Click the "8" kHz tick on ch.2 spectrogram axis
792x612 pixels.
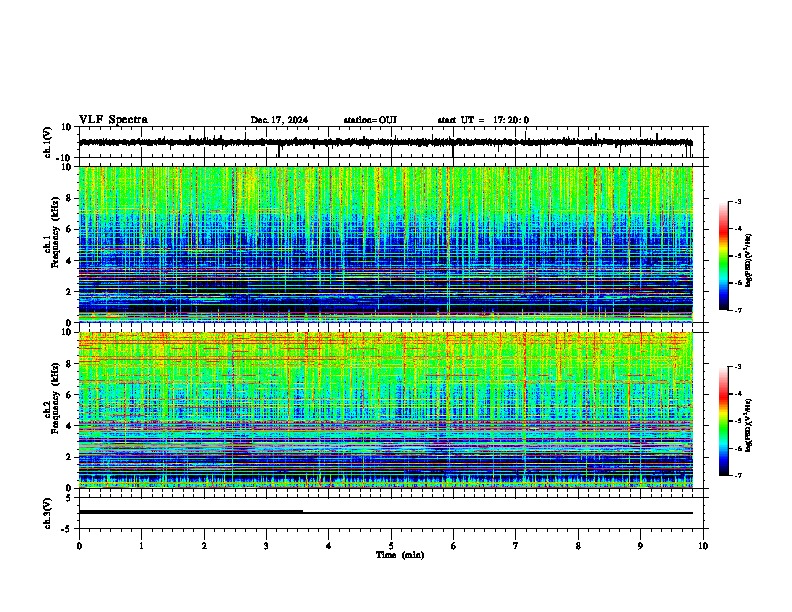pyautogui.click(x=70, y=364)
